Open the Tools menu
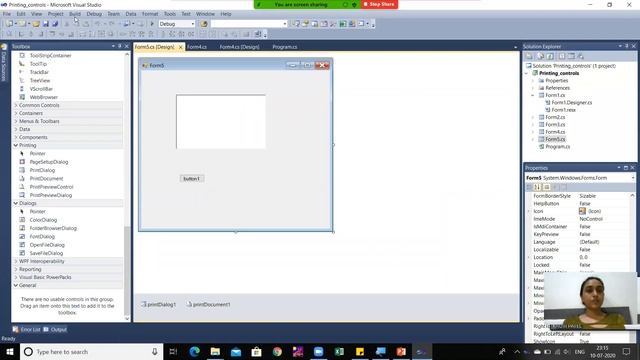This screenshot has height=360, width=640. (170, 14)
